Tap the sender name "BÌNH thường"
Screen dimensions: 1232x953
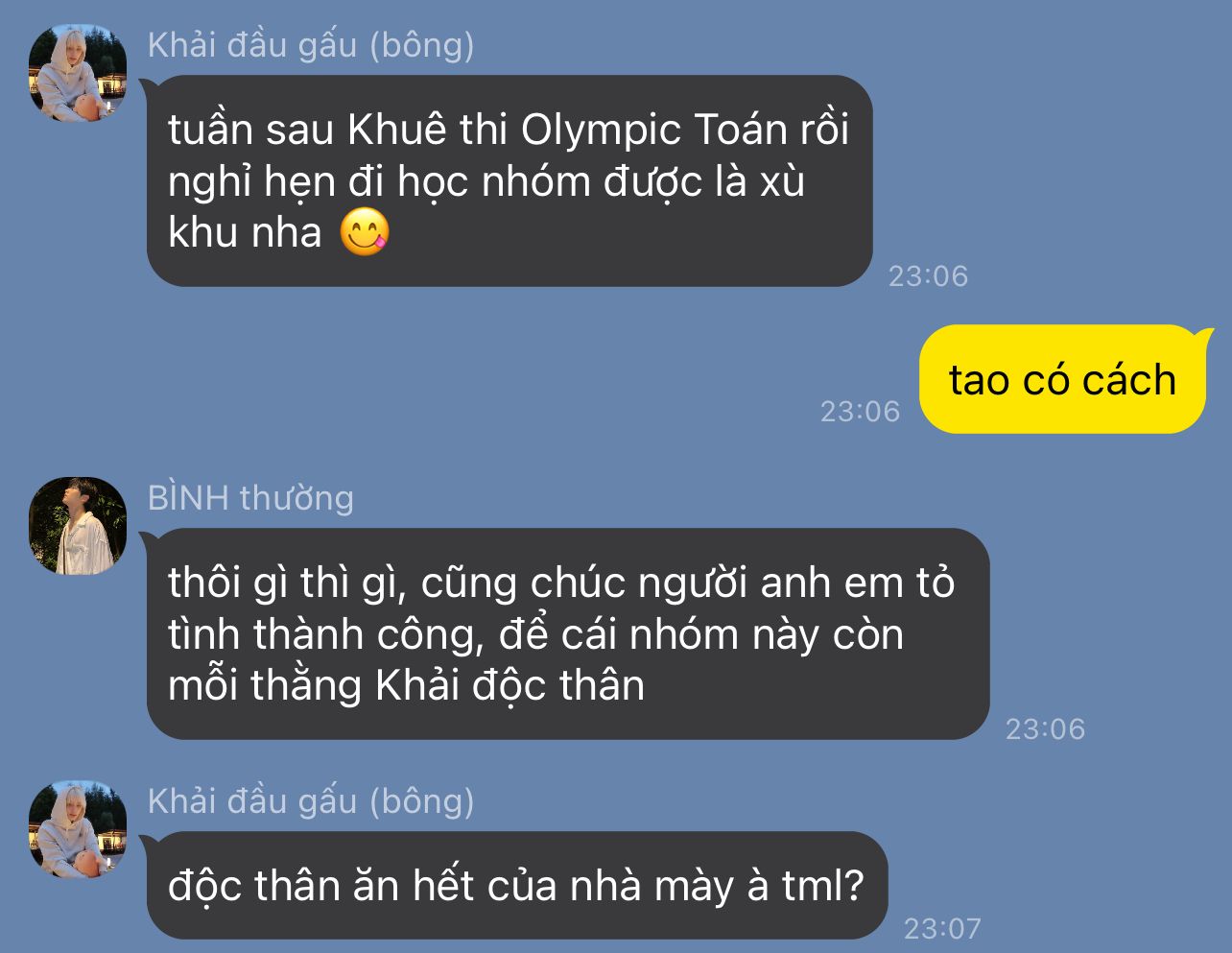click(x=250, y=498)
